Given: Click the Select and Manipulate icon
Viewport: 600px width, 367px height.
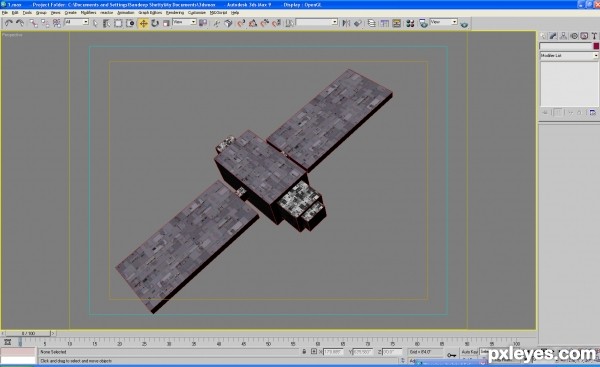Looking at the screenshot, I should [x=216, y=23].
